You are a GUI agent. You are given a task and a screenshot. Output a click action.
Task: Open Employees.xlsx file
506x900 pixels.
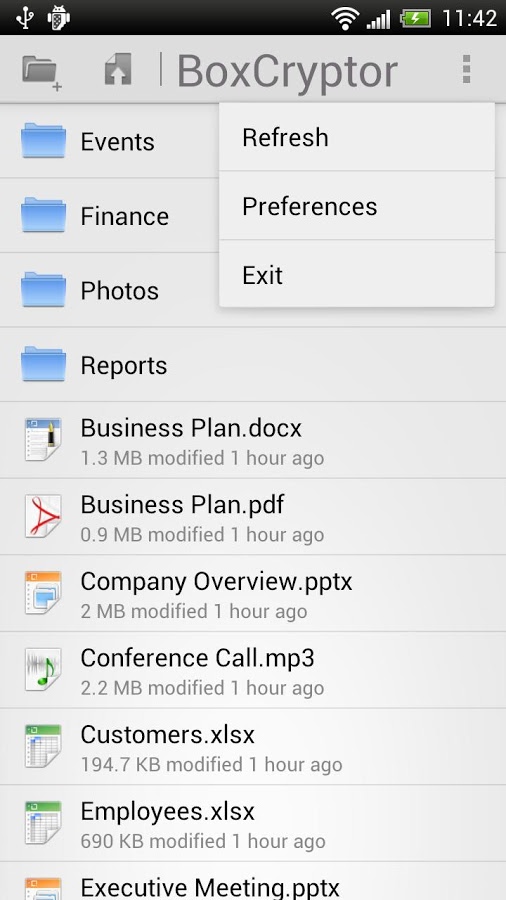[253, 823]
